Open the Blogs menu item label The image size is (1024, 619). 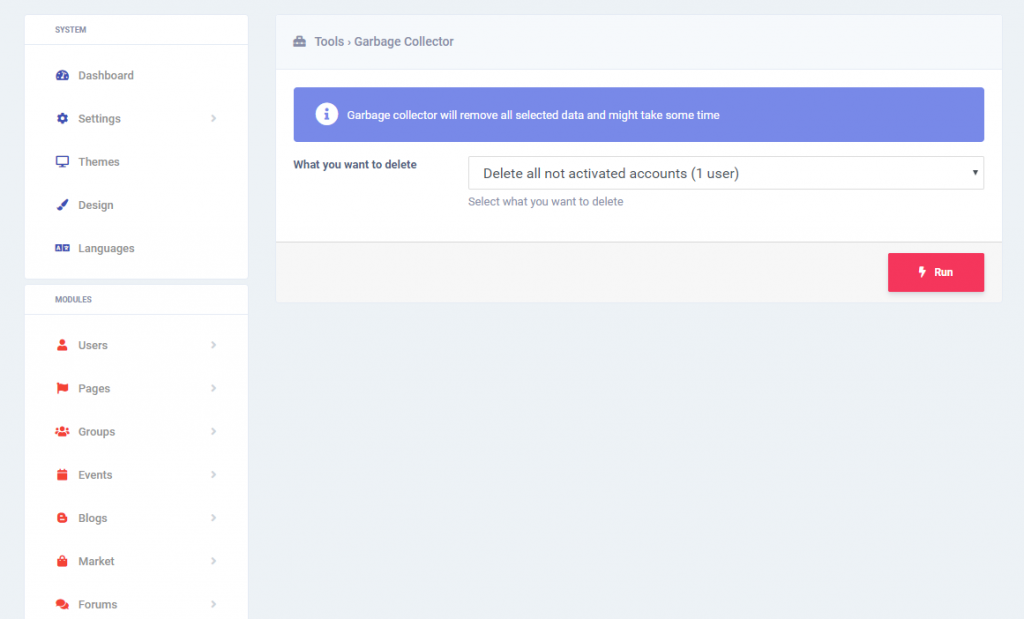point(93,518)
